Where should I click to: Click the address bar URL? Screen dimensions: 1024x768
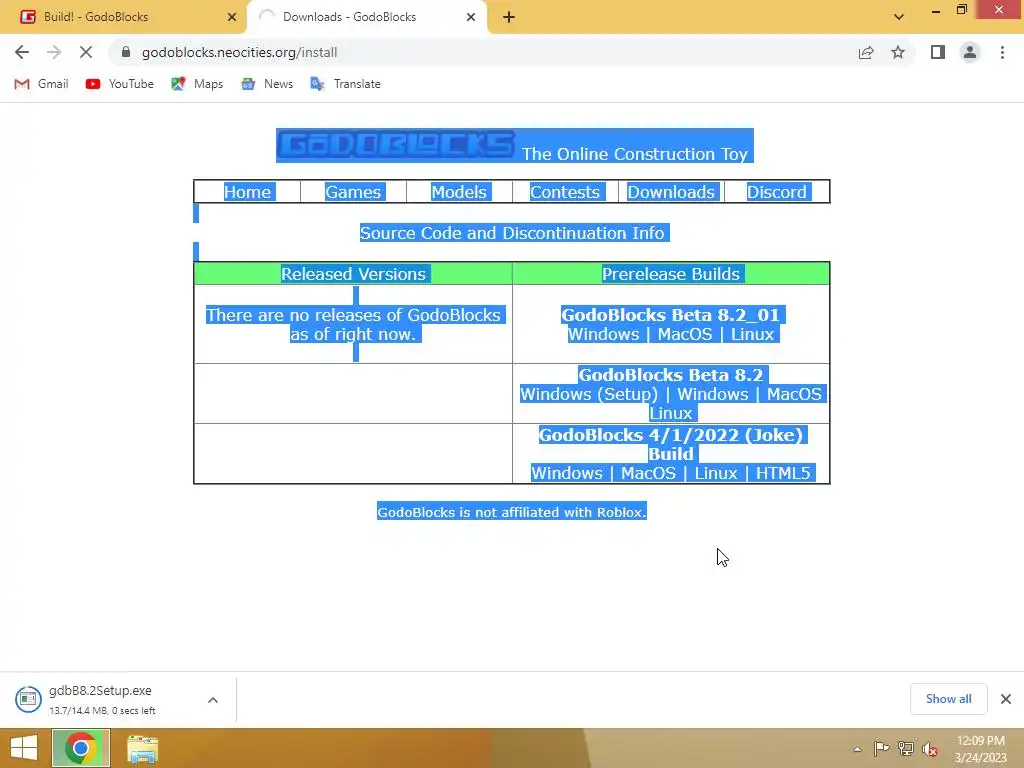coord(239,52)
